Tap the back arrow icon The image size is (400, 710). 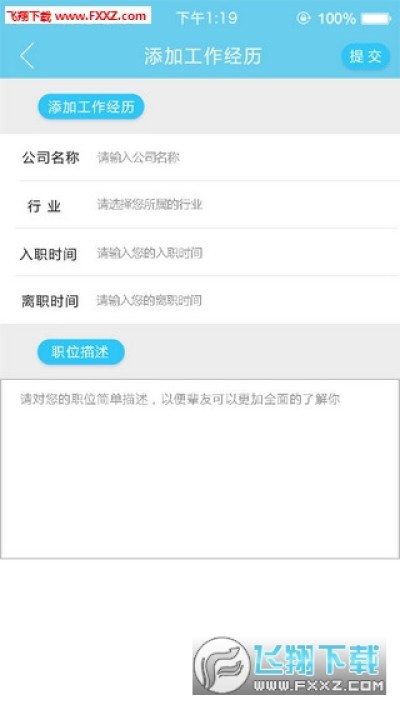(27, 56)
